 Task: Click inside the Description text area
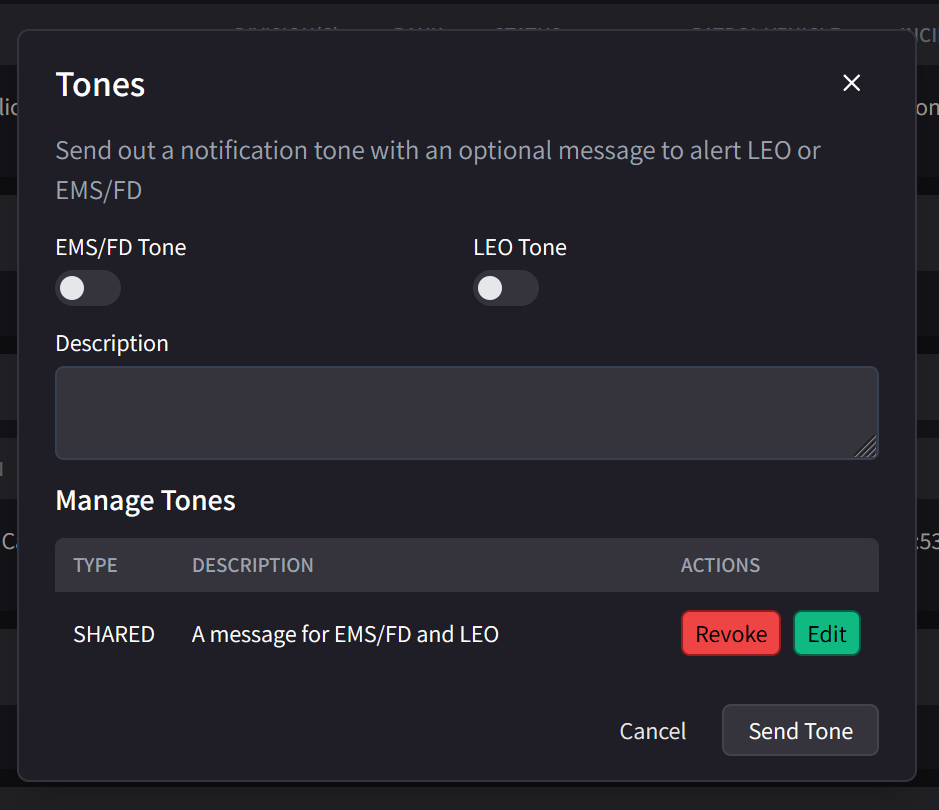[466, 413]
